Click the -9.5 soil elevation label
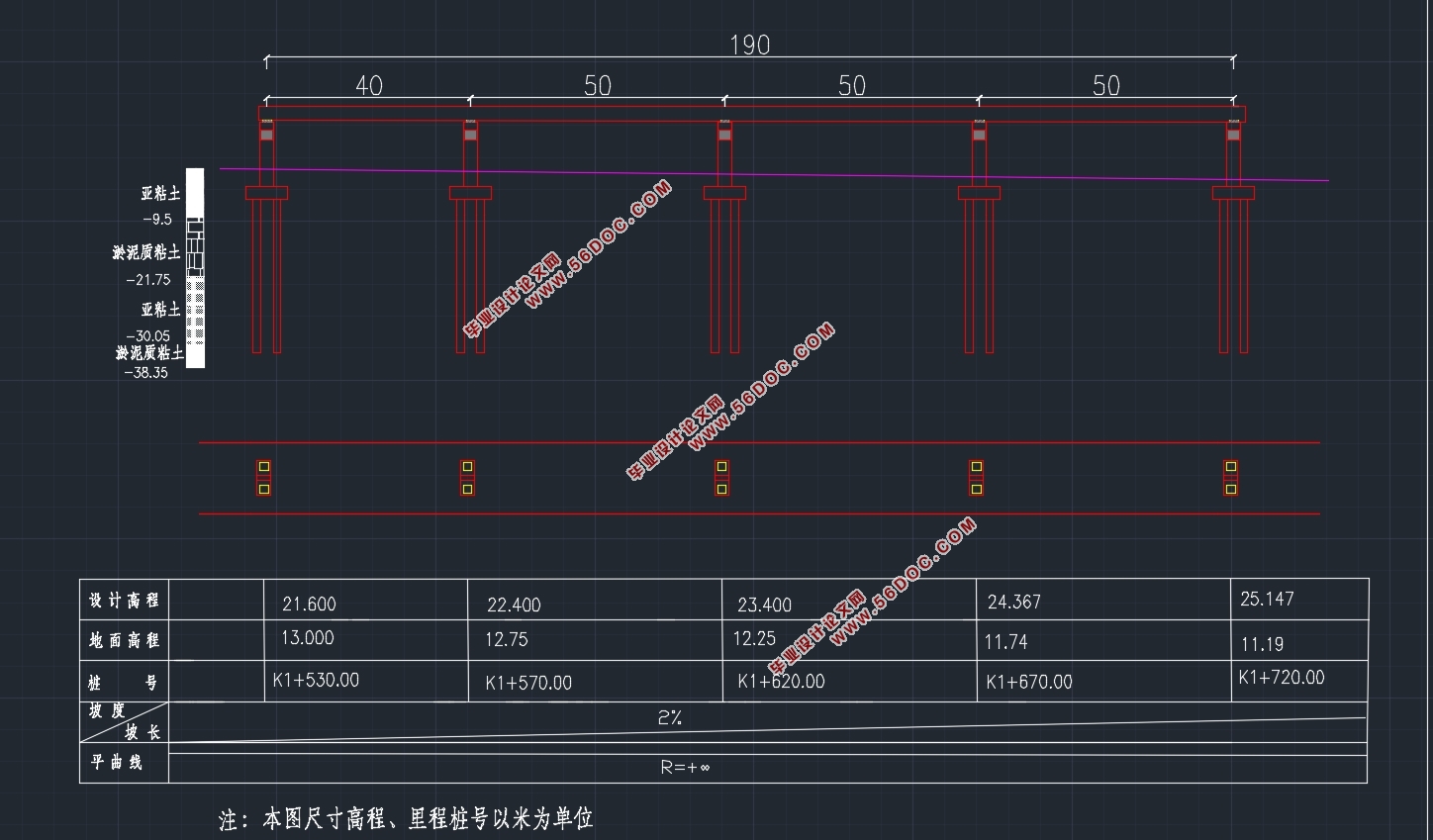 click(157, 220)
